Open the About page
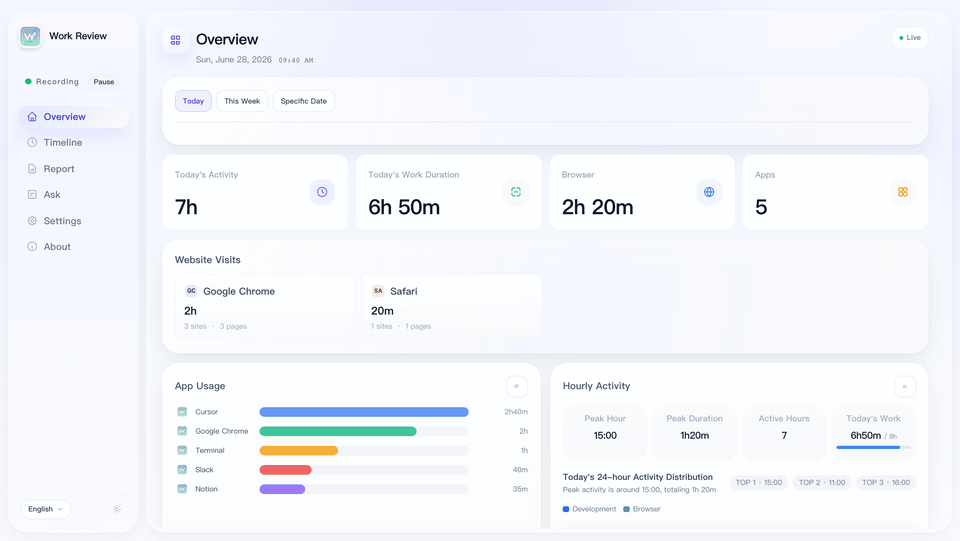 point(73,246)
